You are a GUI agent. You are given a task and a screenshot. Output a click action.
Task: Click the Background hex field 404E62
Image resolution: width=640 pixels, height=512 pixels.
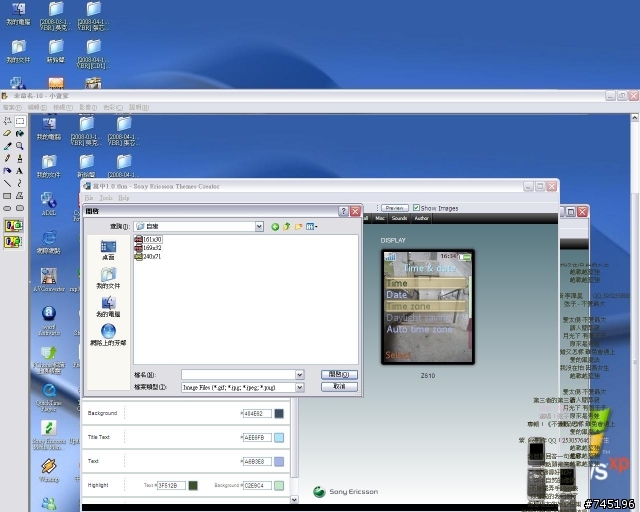[x=257, y=414]
